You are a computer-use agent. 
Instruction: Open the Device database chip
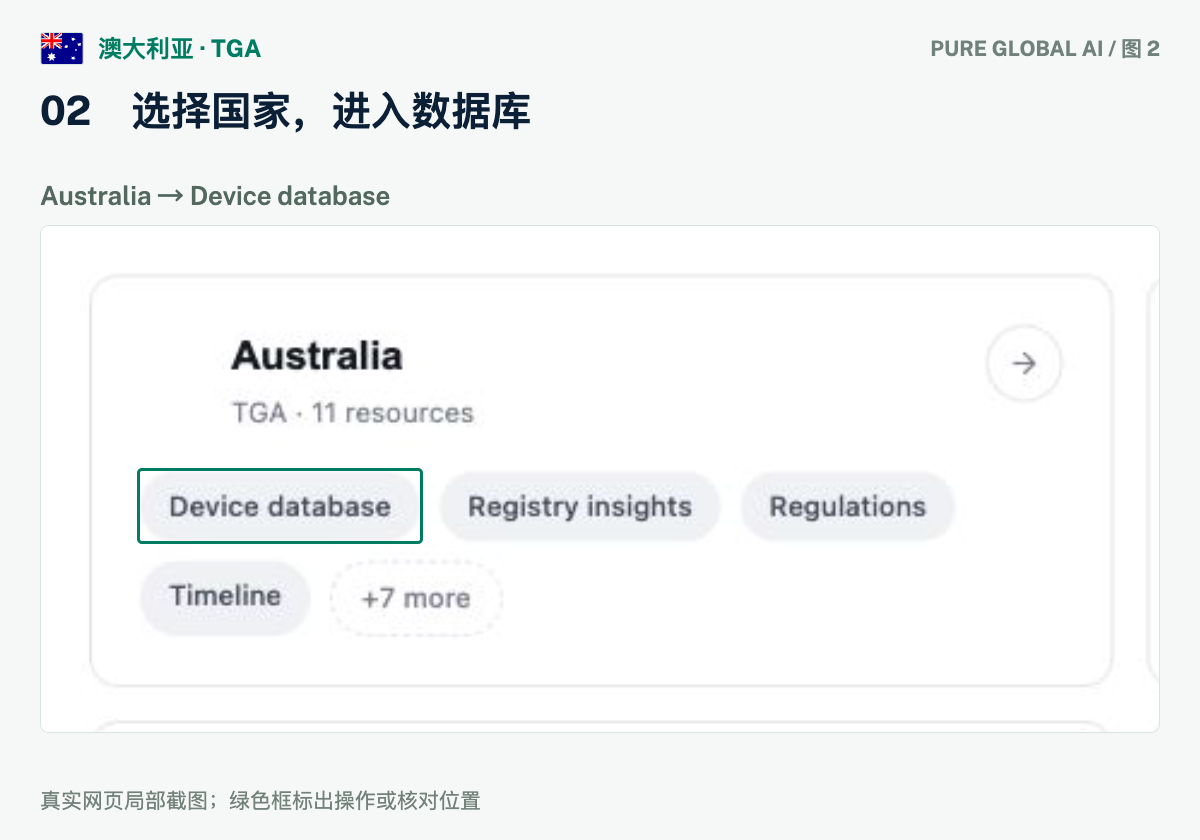280,506
